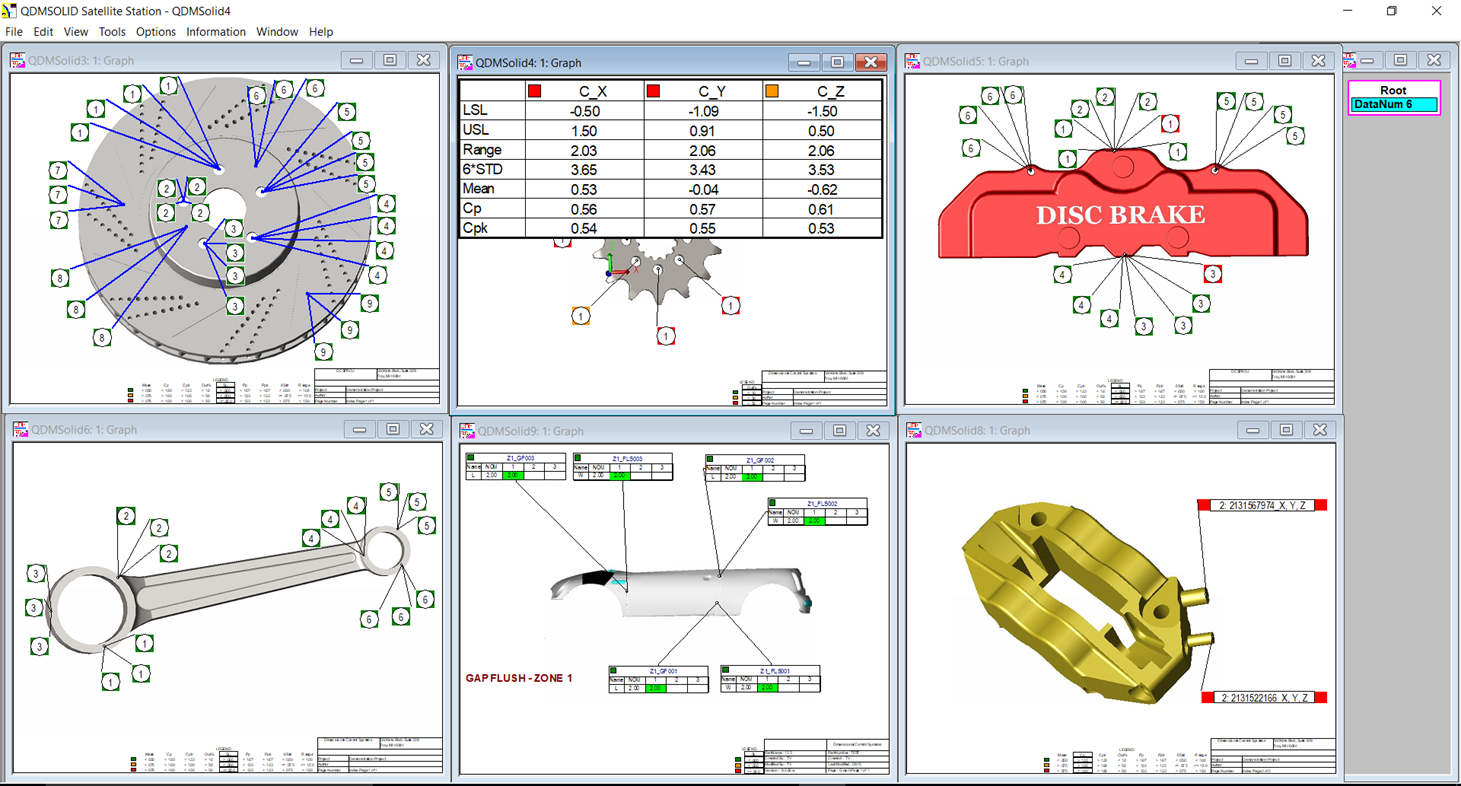Click the QDMSOLID app icon in title bar
1461x786 pixels.
click(x=11, y=11)
